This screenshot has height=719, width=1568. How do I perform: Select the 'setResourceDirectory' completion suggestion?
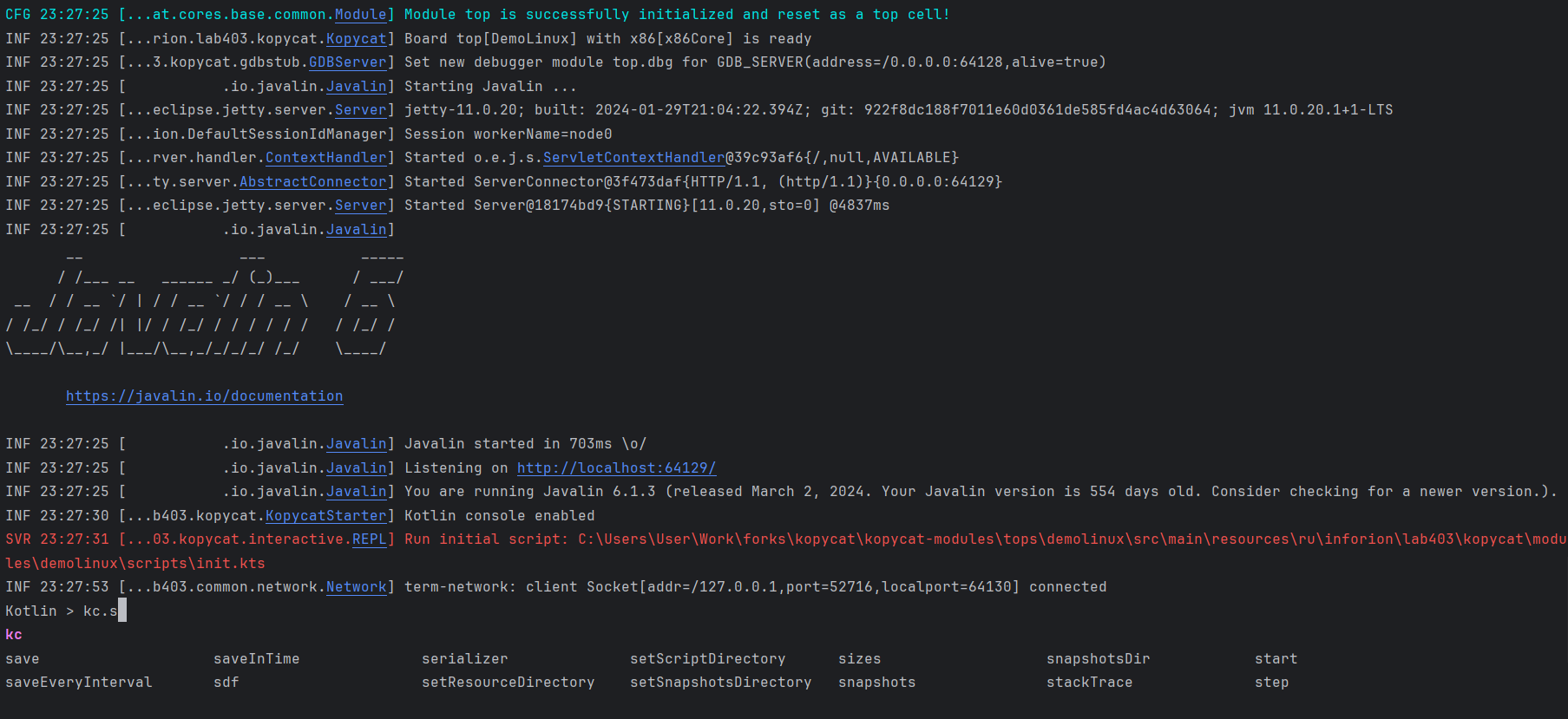(x=508, y=683)
